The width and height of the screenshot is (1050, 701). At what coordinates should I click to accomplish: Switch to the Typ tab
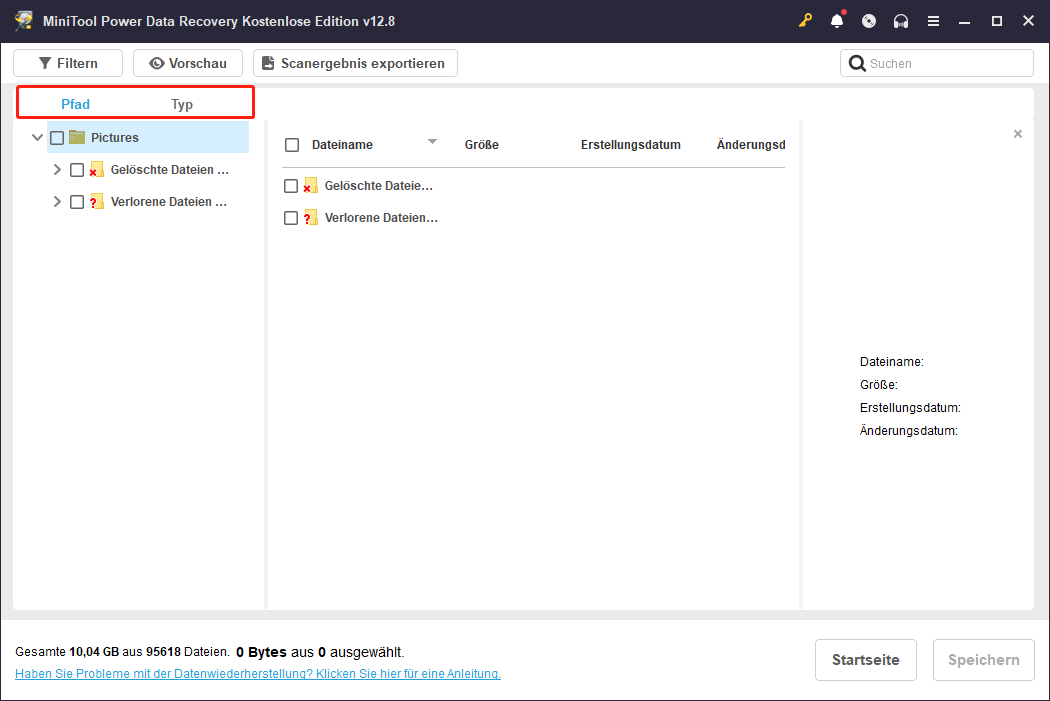pyautogui.click(x=182, y=104)
